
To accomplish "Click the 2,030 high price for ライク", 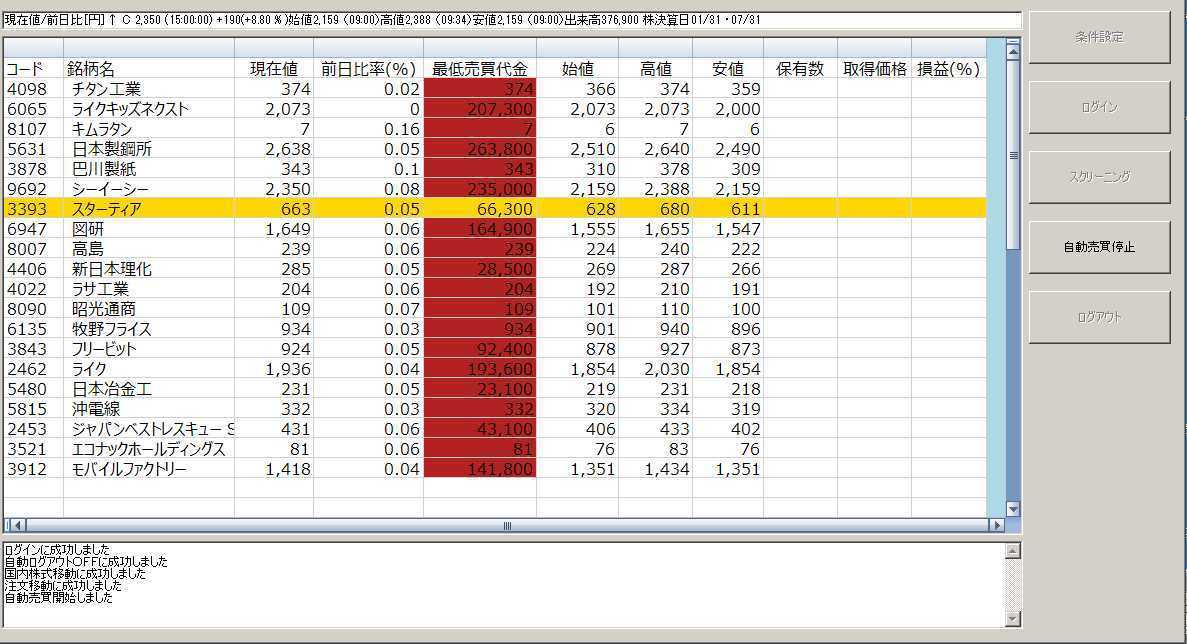I will [667, 369].
